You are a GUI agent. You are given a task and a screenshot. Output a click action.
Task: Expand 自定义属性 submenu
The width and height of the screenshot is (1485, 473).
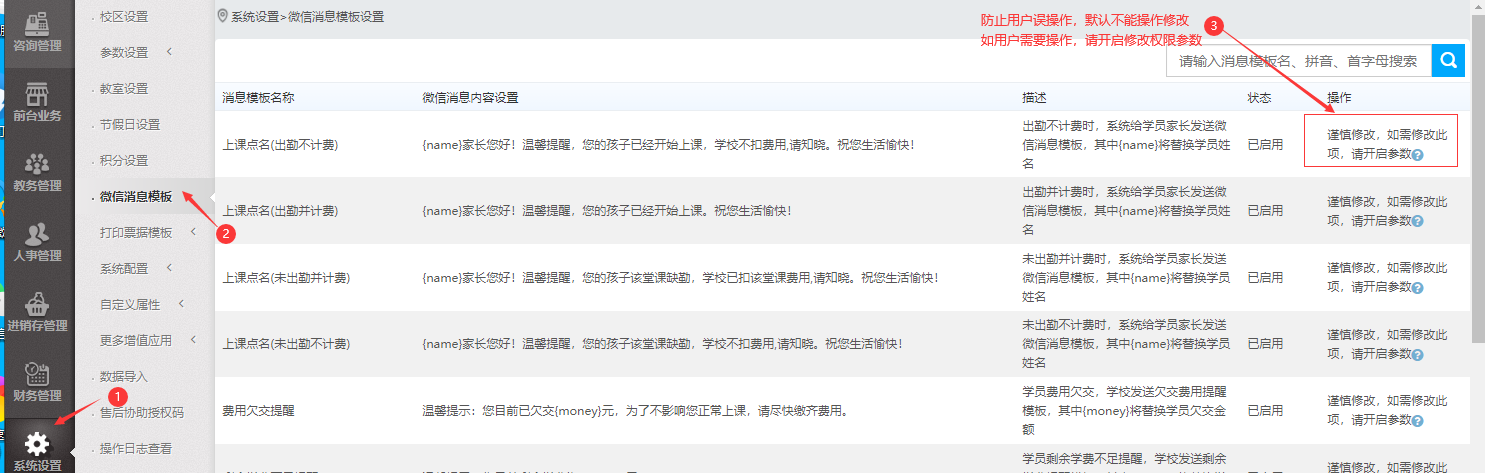[181, 304]
